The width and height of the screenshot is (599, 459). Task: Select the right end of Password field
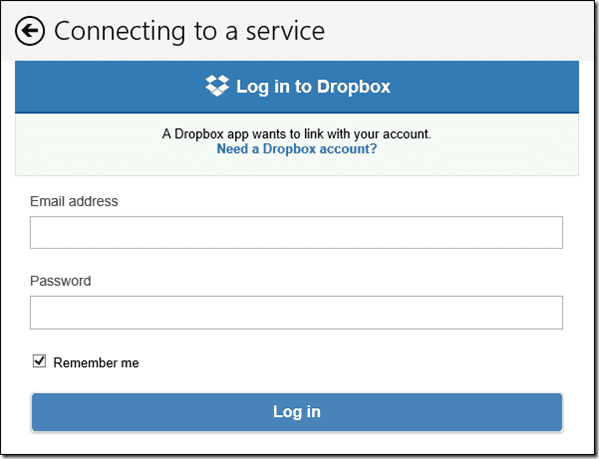[x=556, y=312]
